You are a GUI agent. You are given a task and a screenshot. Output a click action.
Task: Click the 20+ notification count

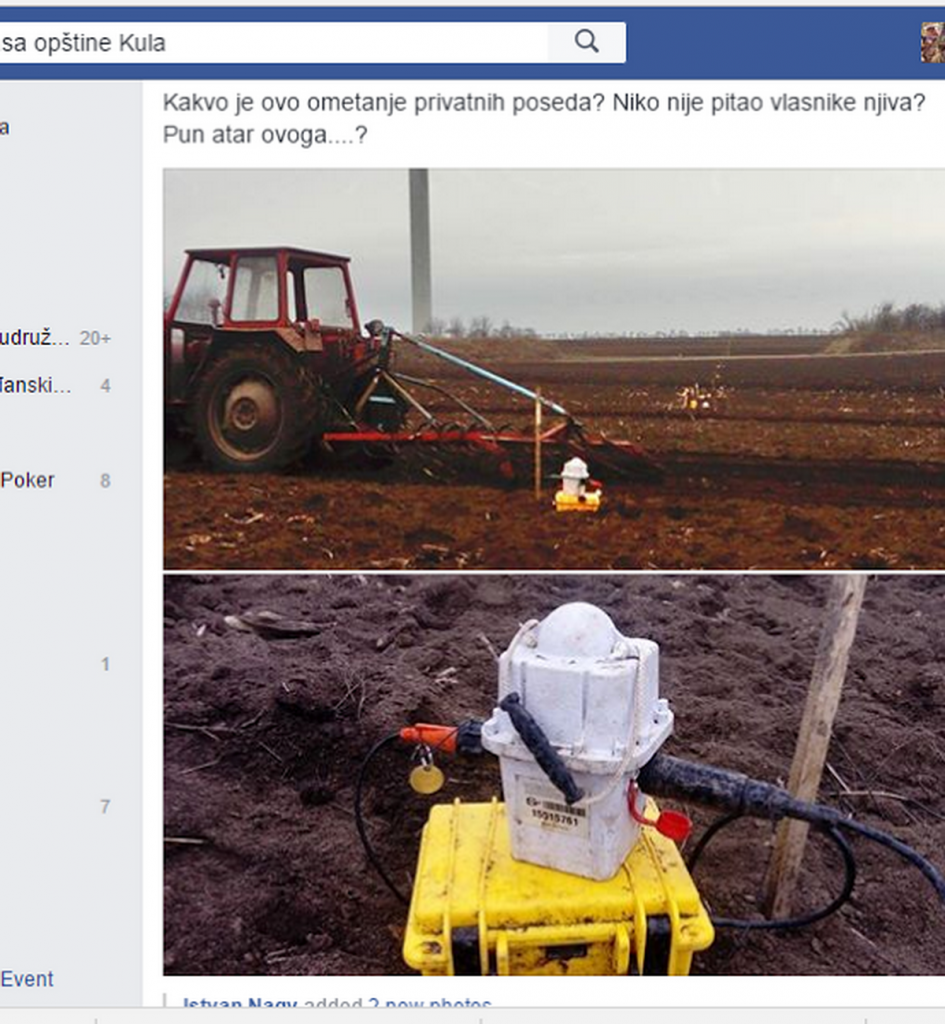click(x=95, y=338)
